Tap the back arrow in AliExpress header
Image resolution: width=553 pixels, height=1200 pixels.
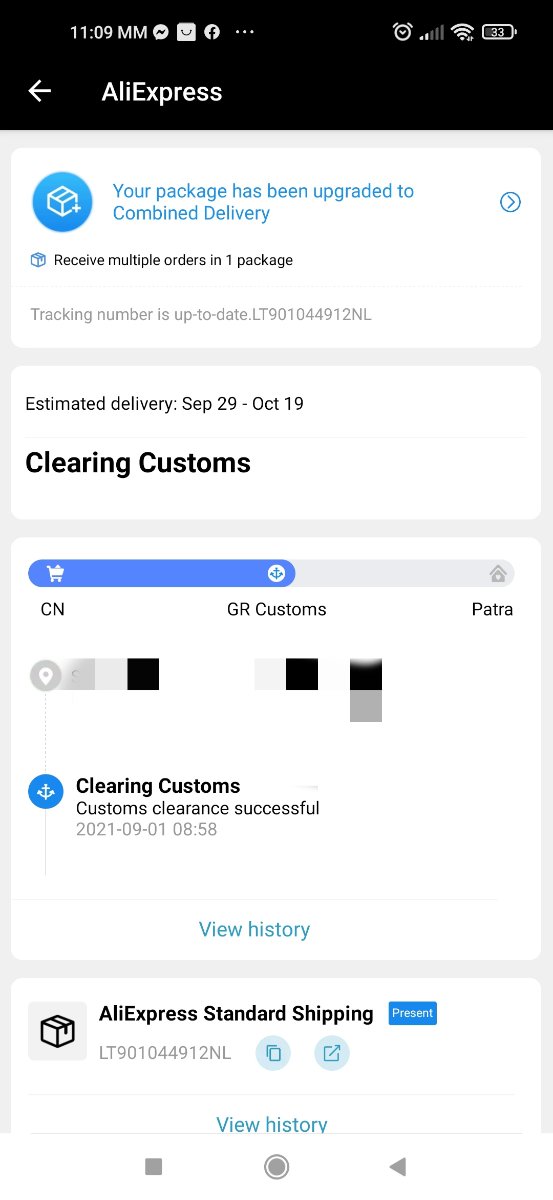(x=40, y=91)
